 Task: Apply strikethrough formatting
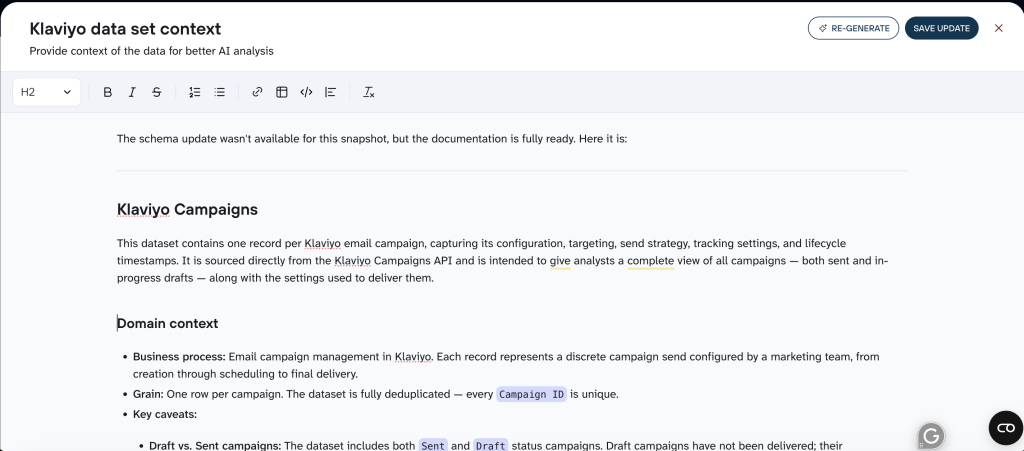pos(157,92)
